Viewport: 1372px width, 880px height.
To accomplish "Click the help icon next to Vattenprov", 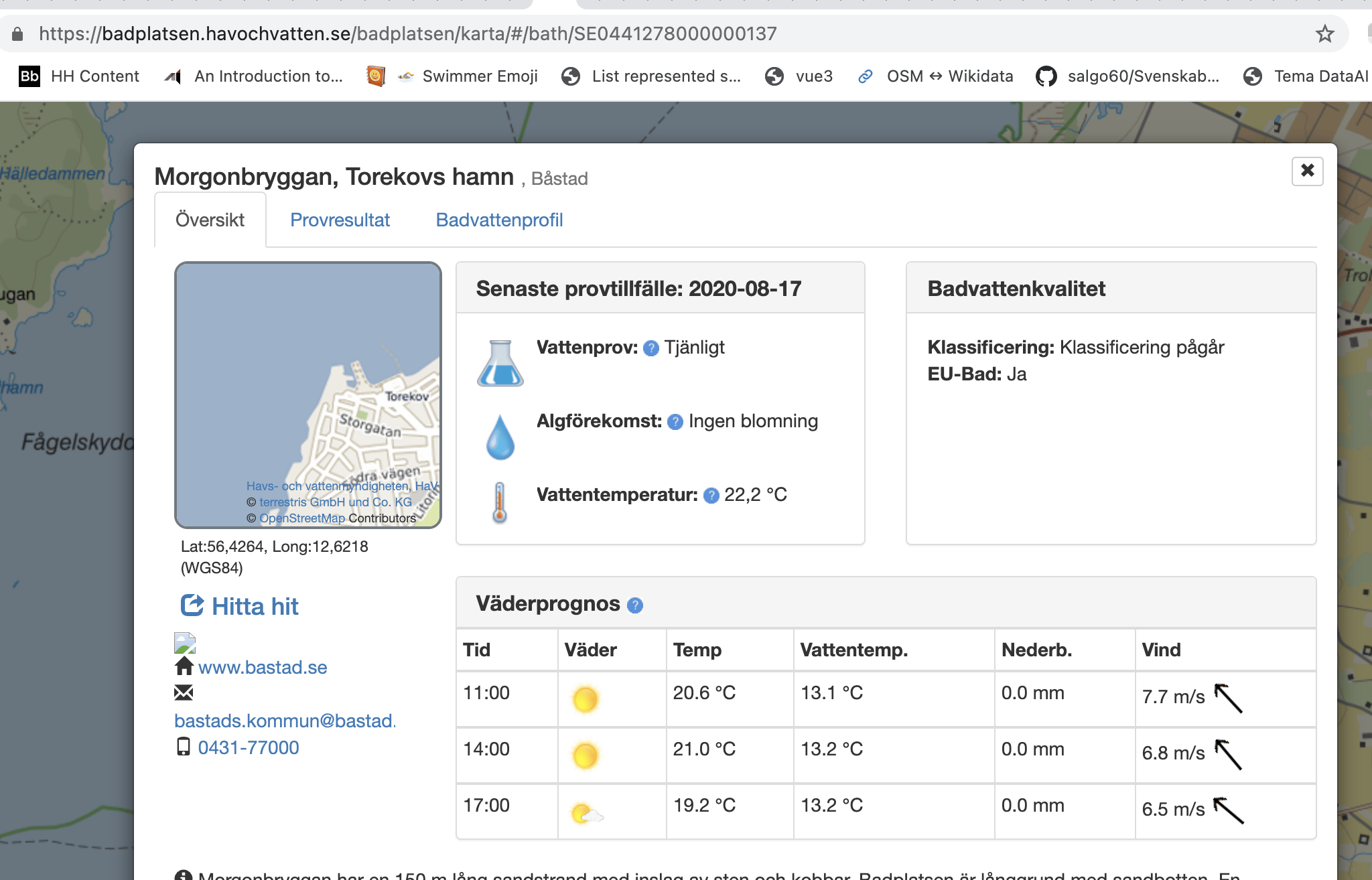I will click(650, 348).
